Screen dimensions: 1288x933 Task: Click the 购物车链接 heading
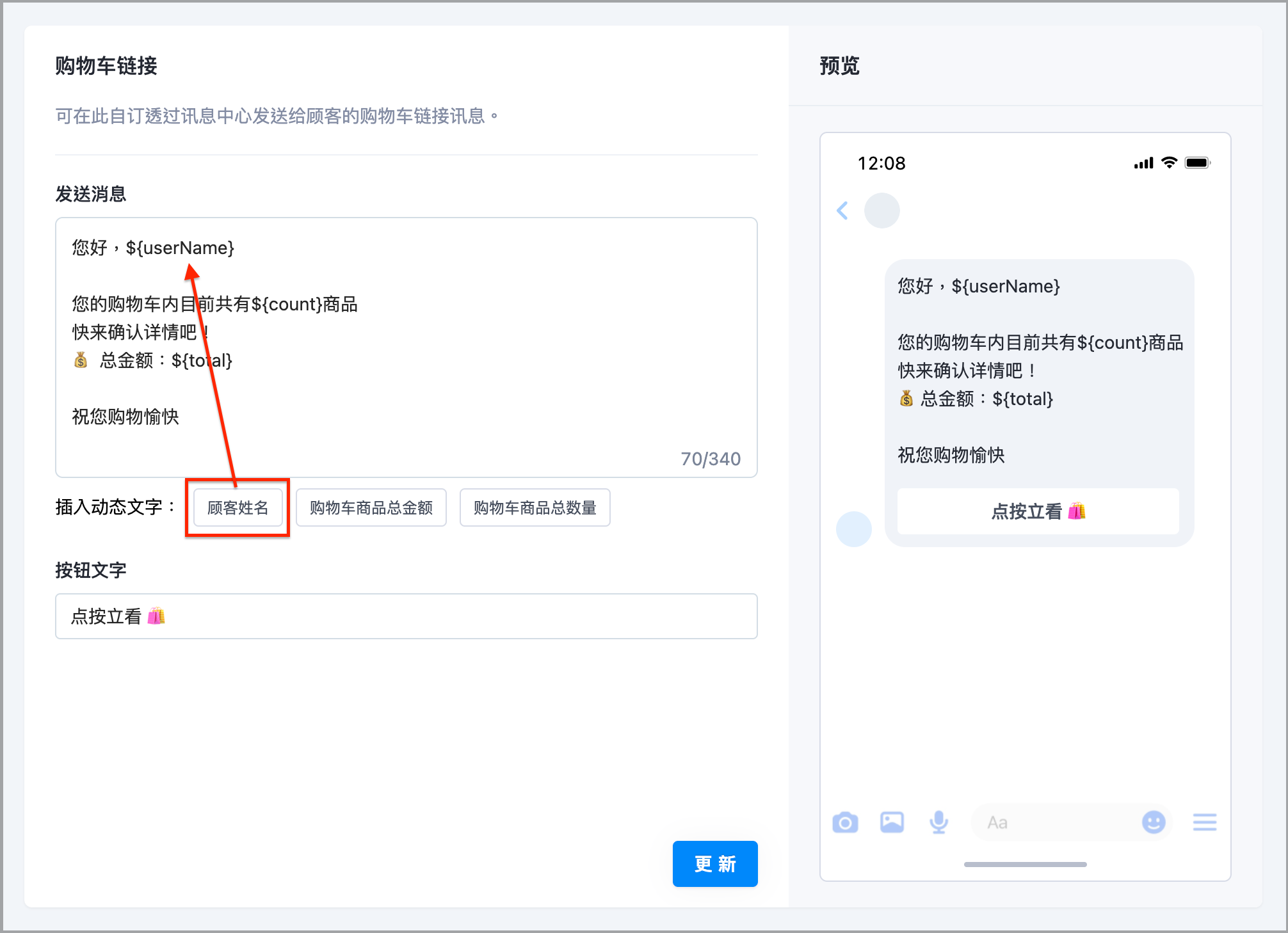[x=106, y=65]
